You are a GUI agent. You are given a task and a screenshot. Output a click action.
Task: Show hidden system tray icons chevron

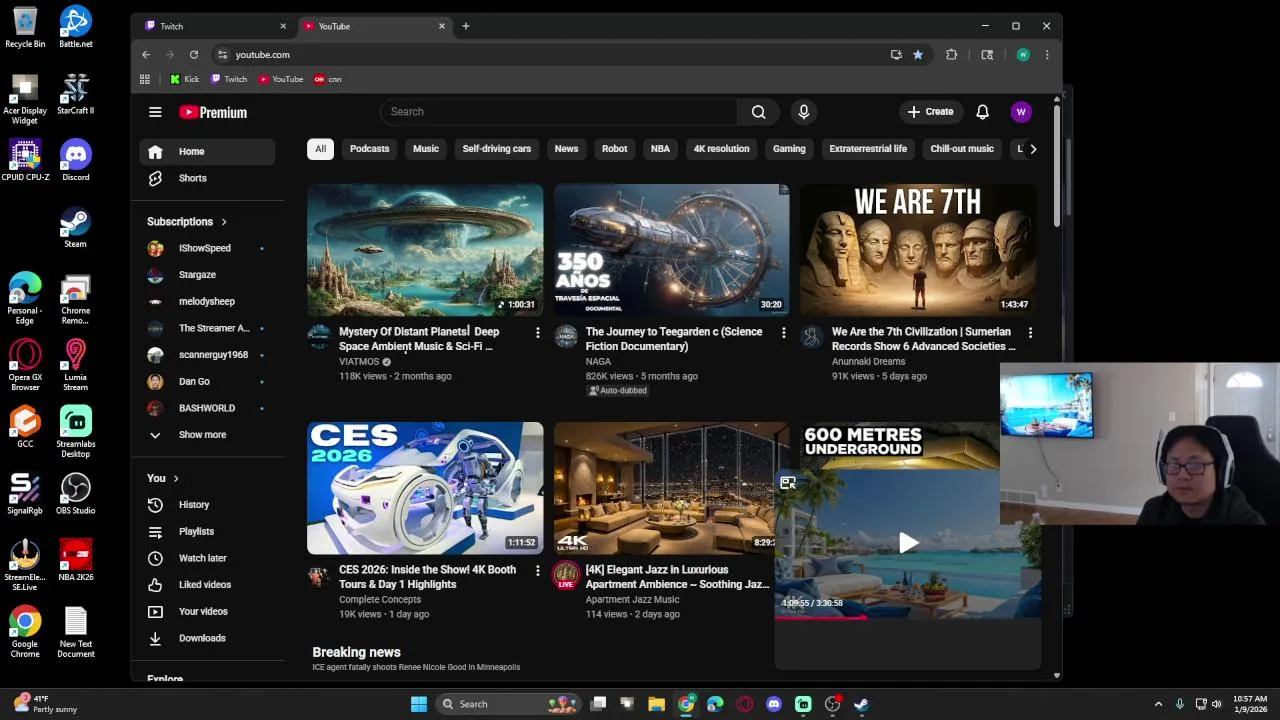[1158, 704]
